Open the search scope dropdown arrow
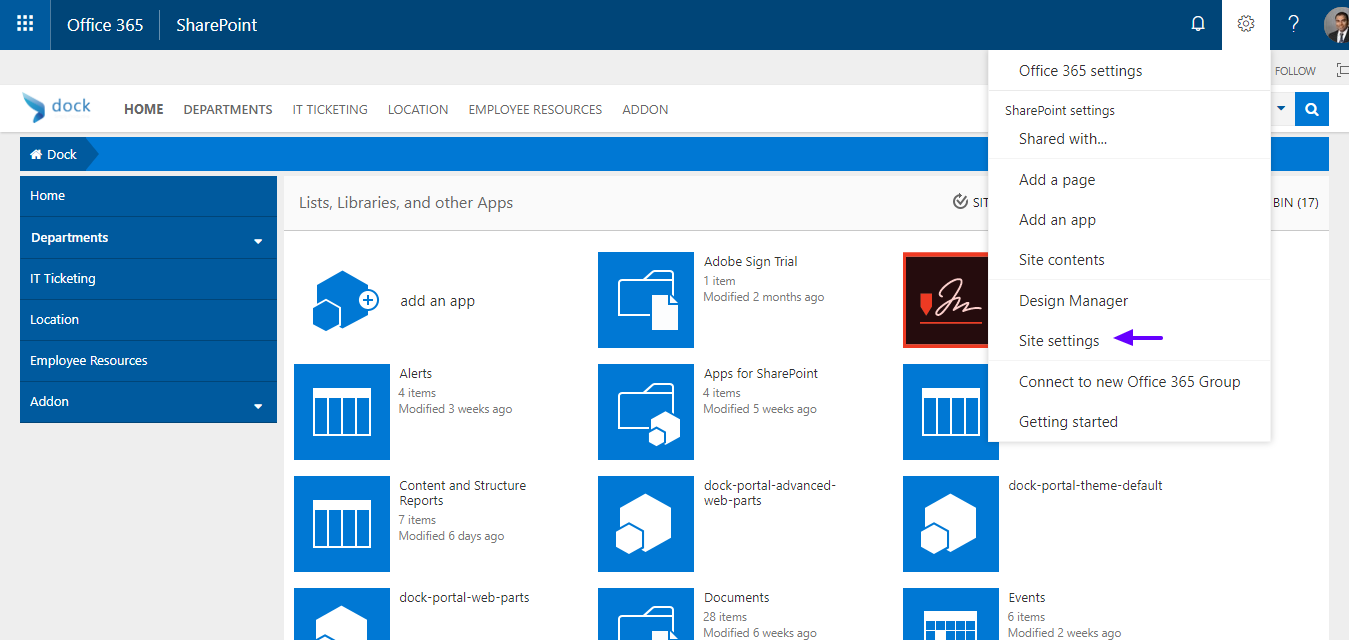 [1280, 109]
